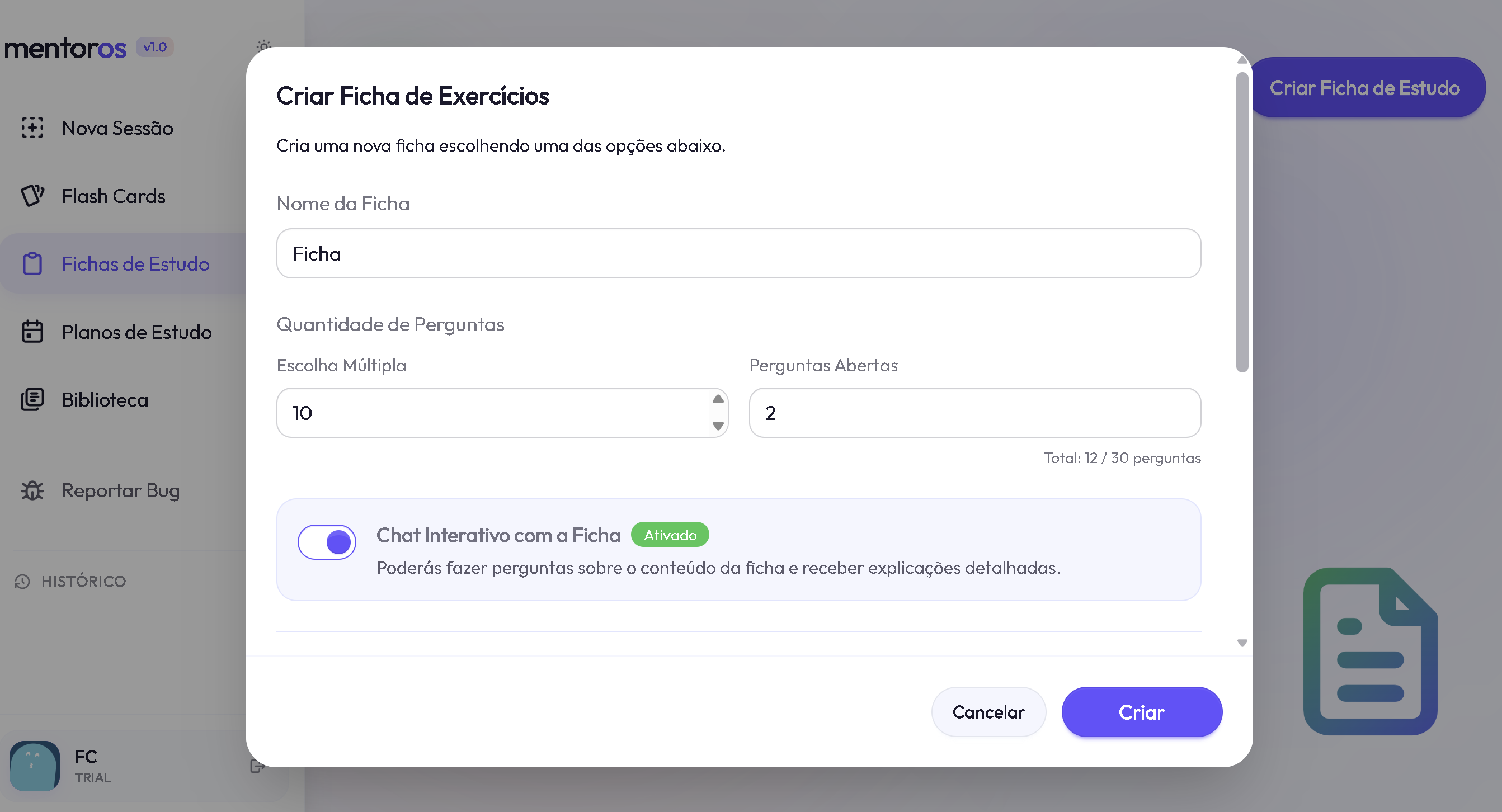This screenshot has height=812, width=1502.
Task: Click the logout icon beside user FC
Action: coord(257,766)
